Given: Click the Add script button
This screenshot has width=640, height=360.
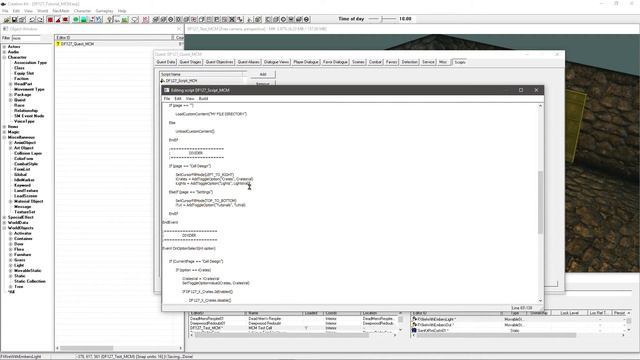Looking at the screenshot, I should coord(263,74).
